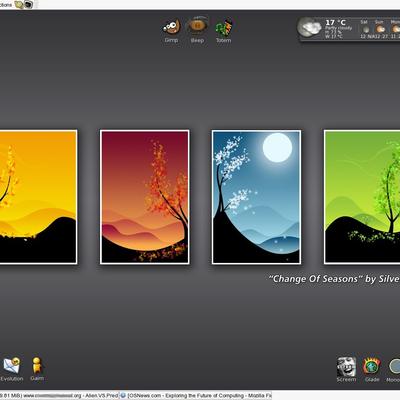Launch the Gaim messenger icon
Screen dimensions: 400x400
(37, 365)
